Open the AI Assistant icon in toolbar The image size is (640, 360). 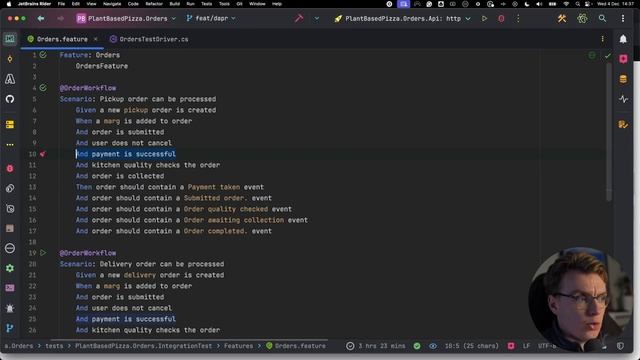click(x=582, y=18)
